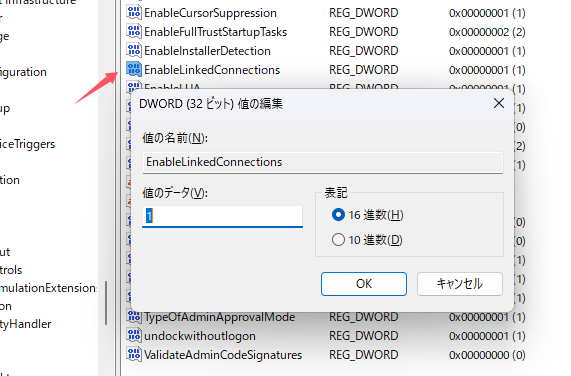Click the 値の名前(N) field showing EnableLinkedConnections
The height and width of the screenshot is (376, 571).
point(323,162)
